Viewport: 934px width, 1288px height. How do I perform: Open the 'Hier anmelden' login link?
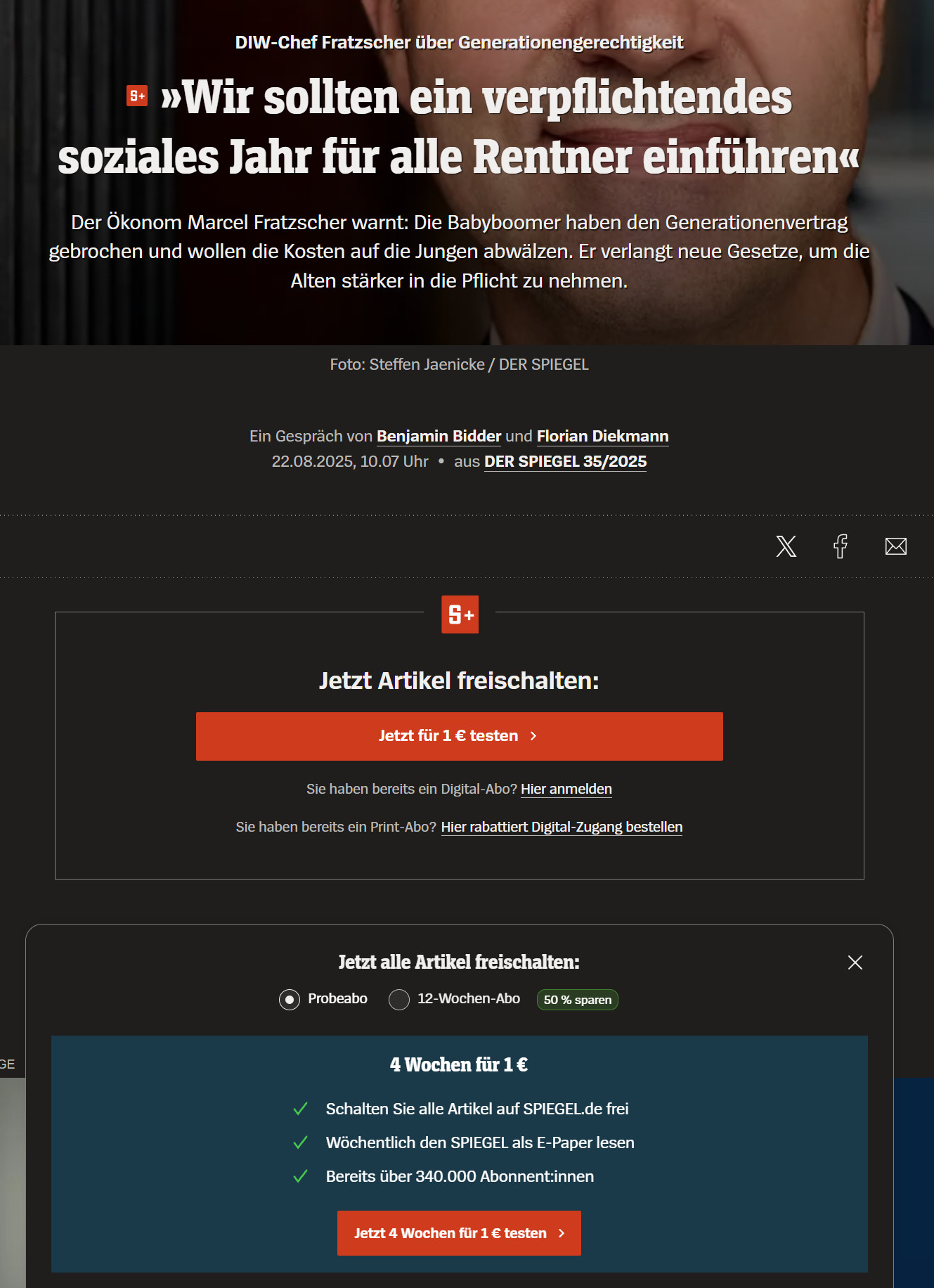[566, 789]
